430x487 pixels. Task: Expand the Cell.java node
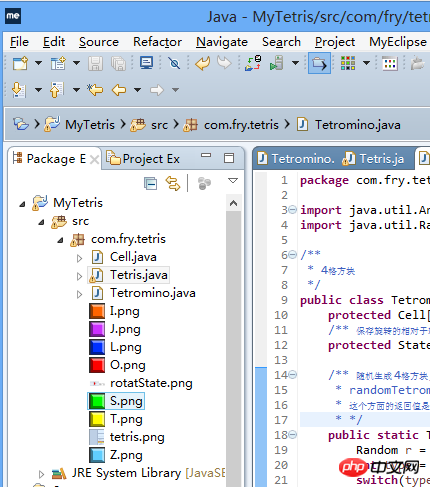tap(79, 258)
